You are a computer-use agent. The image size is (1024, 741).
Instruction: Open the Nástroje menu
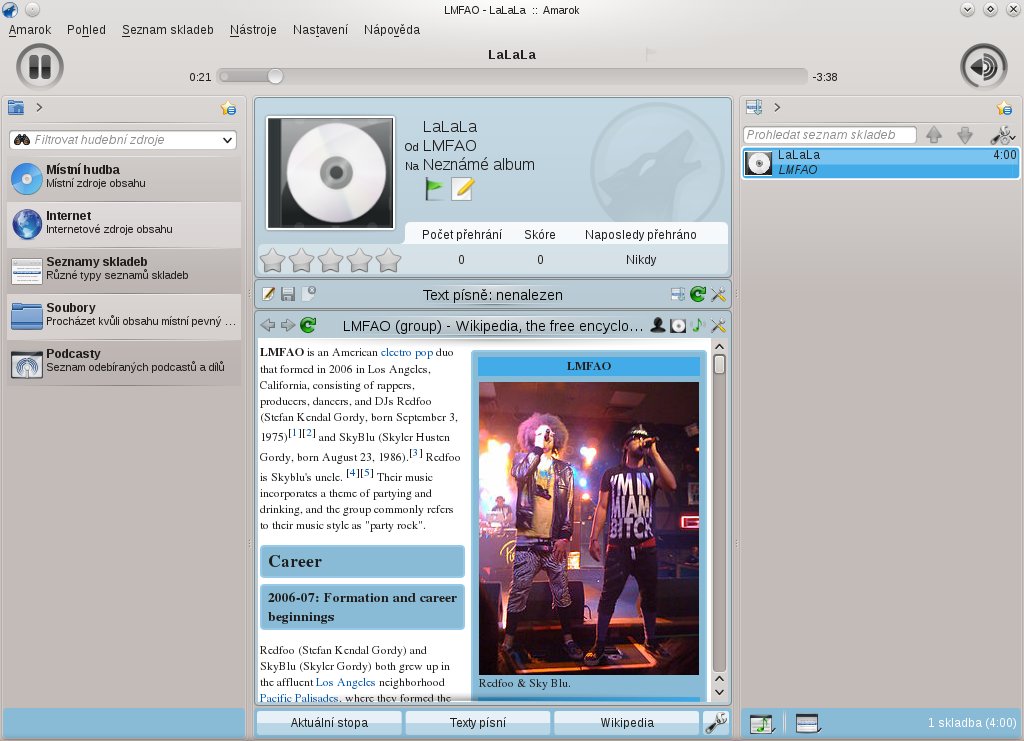(x=253, y=30)
